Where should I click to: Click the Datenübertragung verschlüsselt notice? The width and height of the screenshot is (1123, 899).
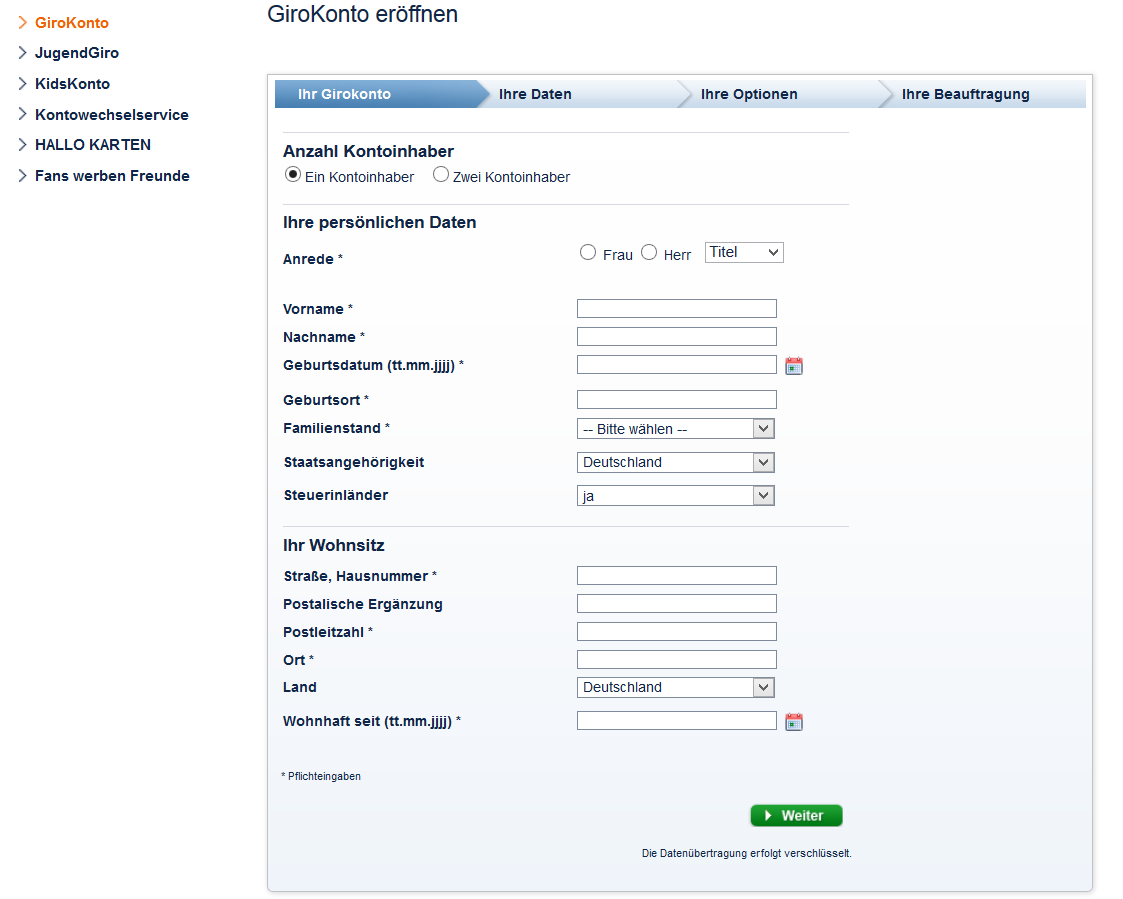(x=746, y=853)
